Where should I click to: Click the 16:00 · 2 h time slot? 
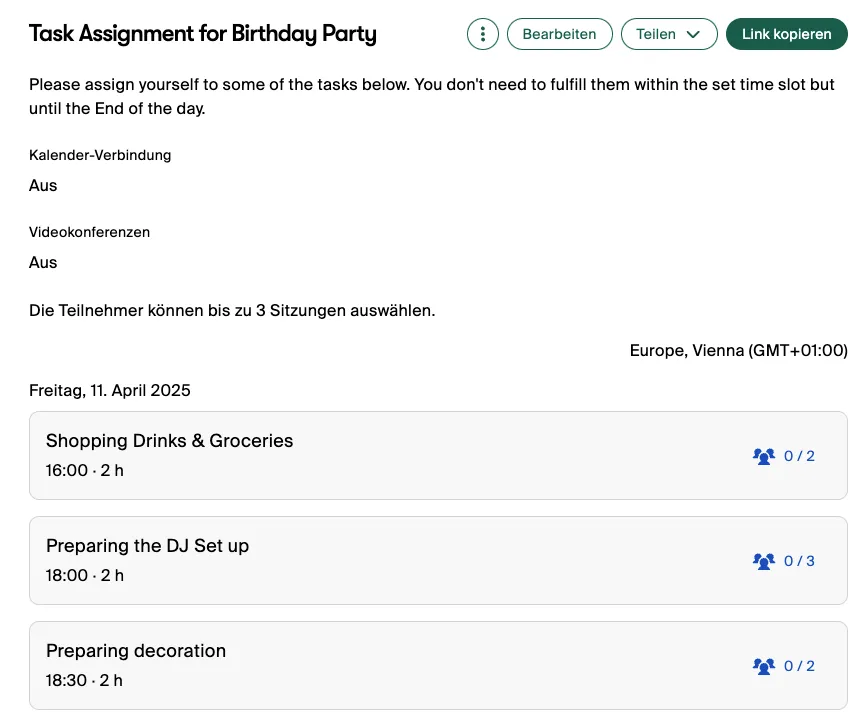pyautogui.click(x=85, y=470)
